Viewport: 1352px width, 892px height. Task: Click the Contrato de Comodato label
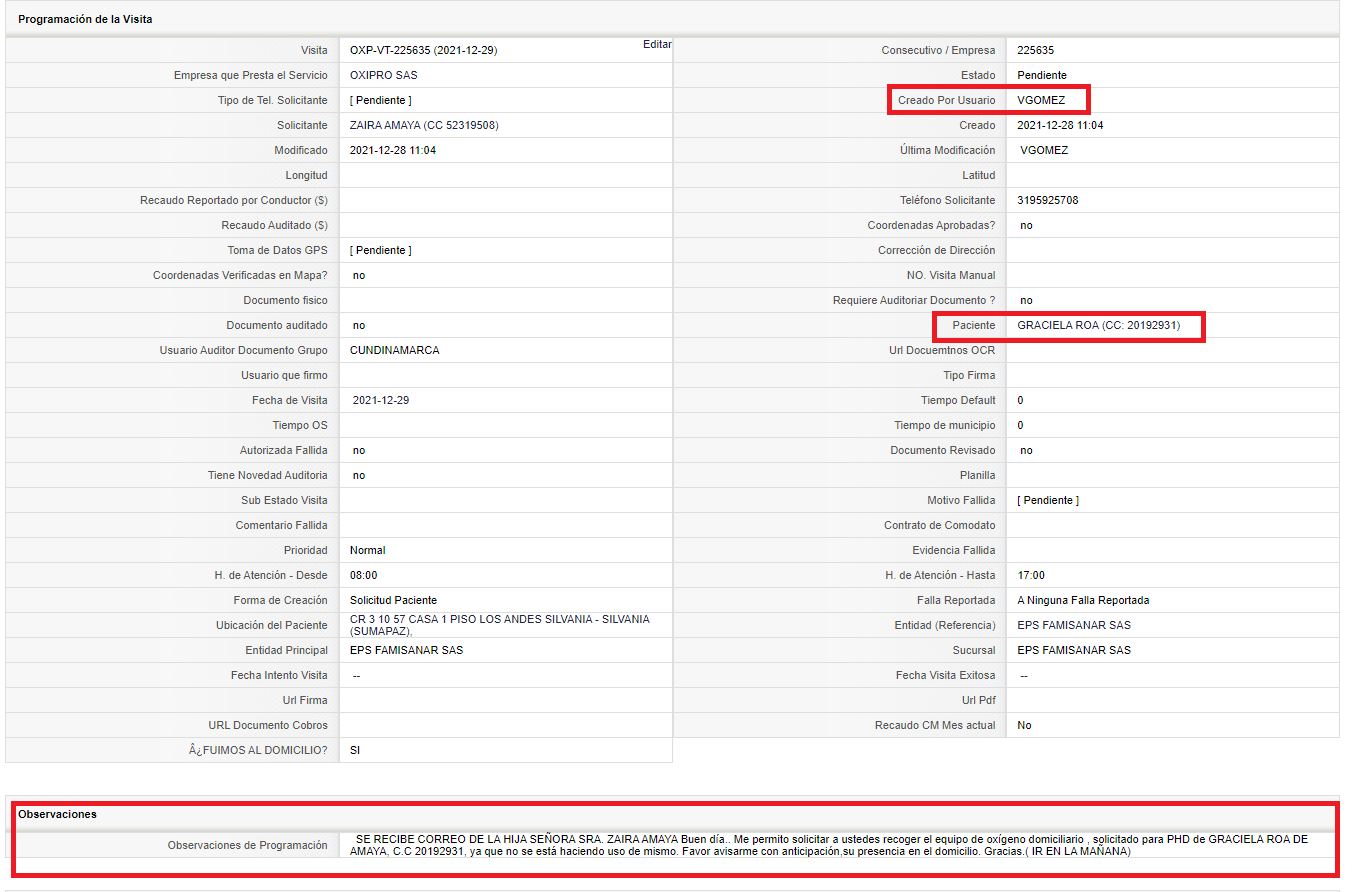tap(940, 525)
